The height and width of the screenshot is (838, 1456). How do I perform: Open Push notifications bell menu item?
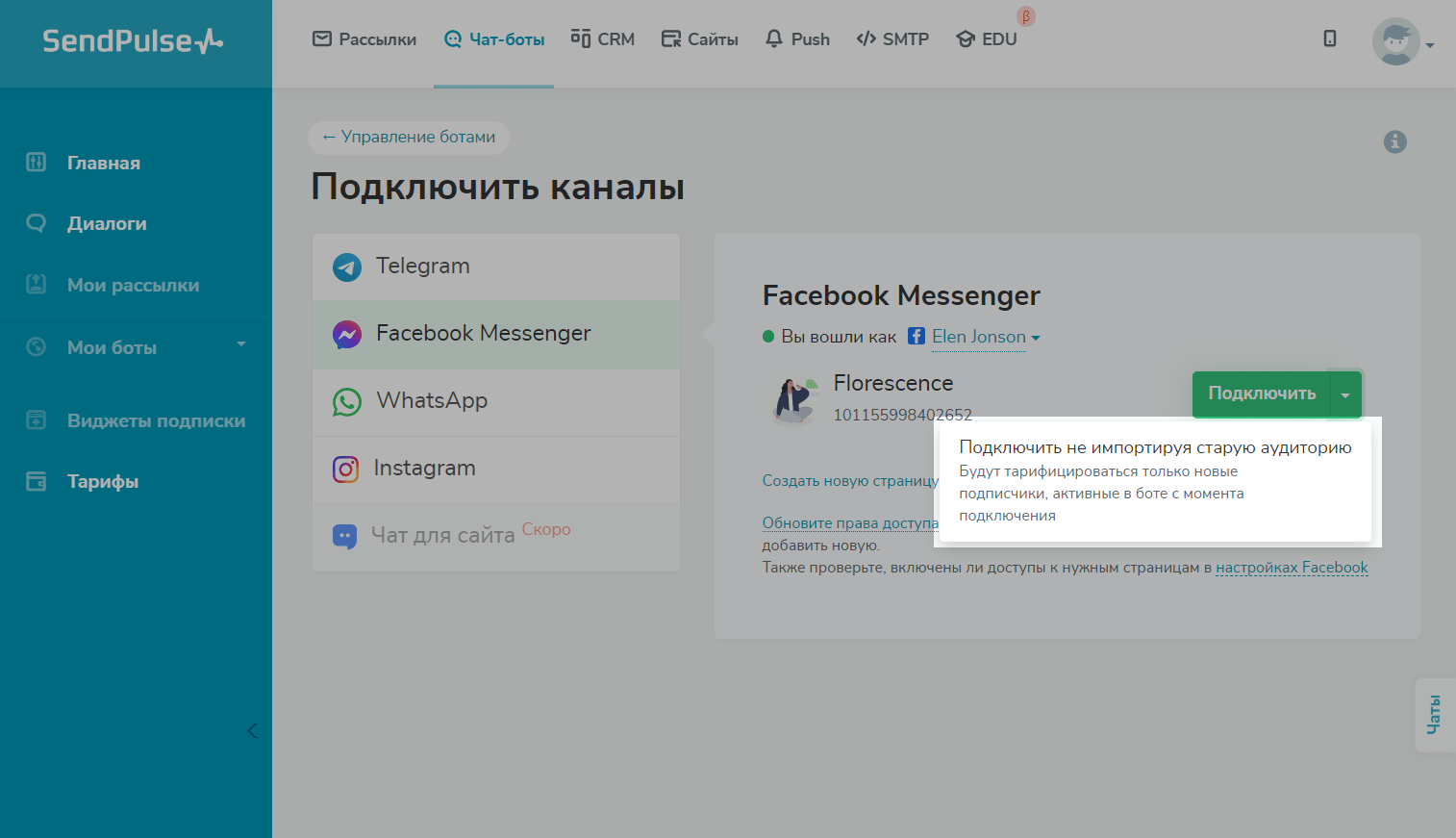tap(797, 39)
